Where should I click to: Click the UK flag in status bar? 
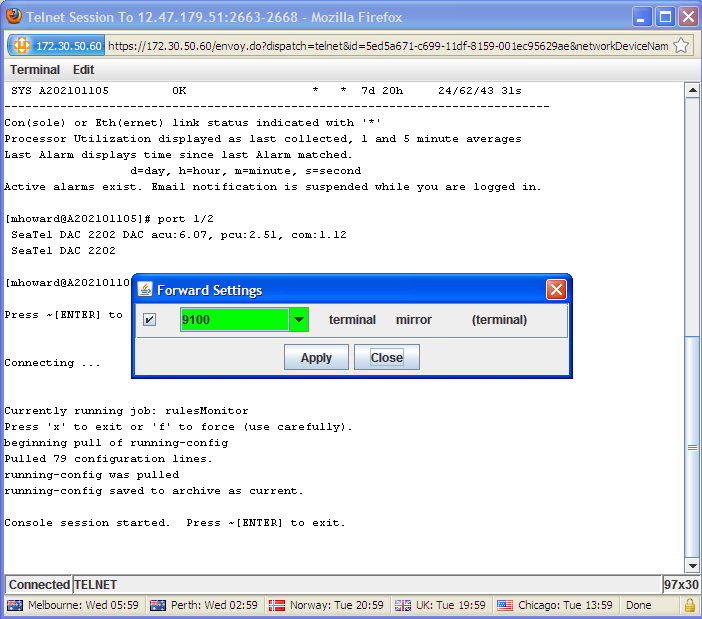(402, 605)
